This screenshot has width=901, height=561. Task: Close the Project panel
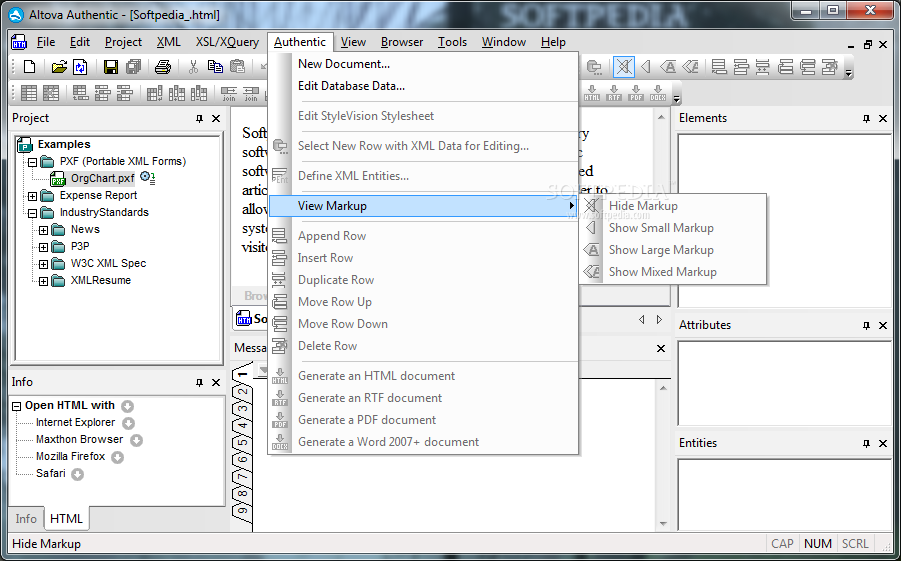coord(216,118)
